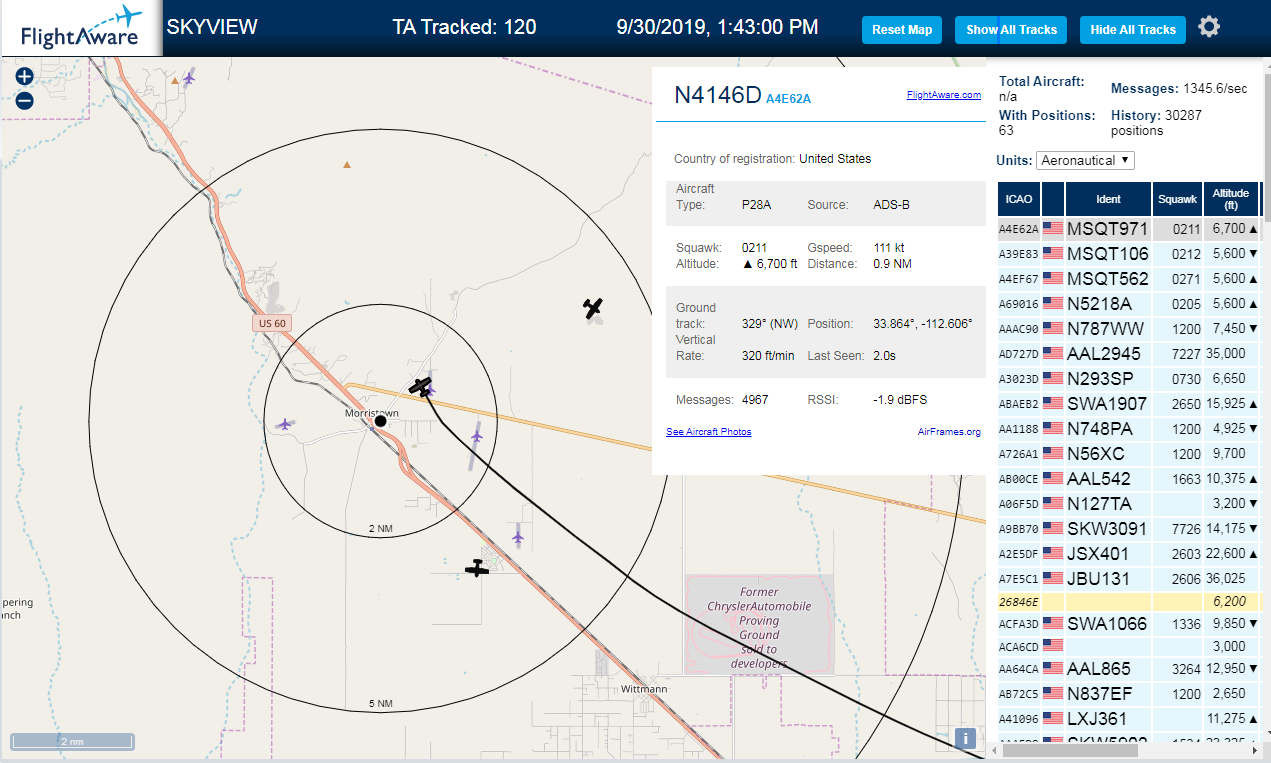Viewport: 1271px width, 763px height.
Task: Click the A4E62A ICAO code beside N4146D
Action: point(788,98)
